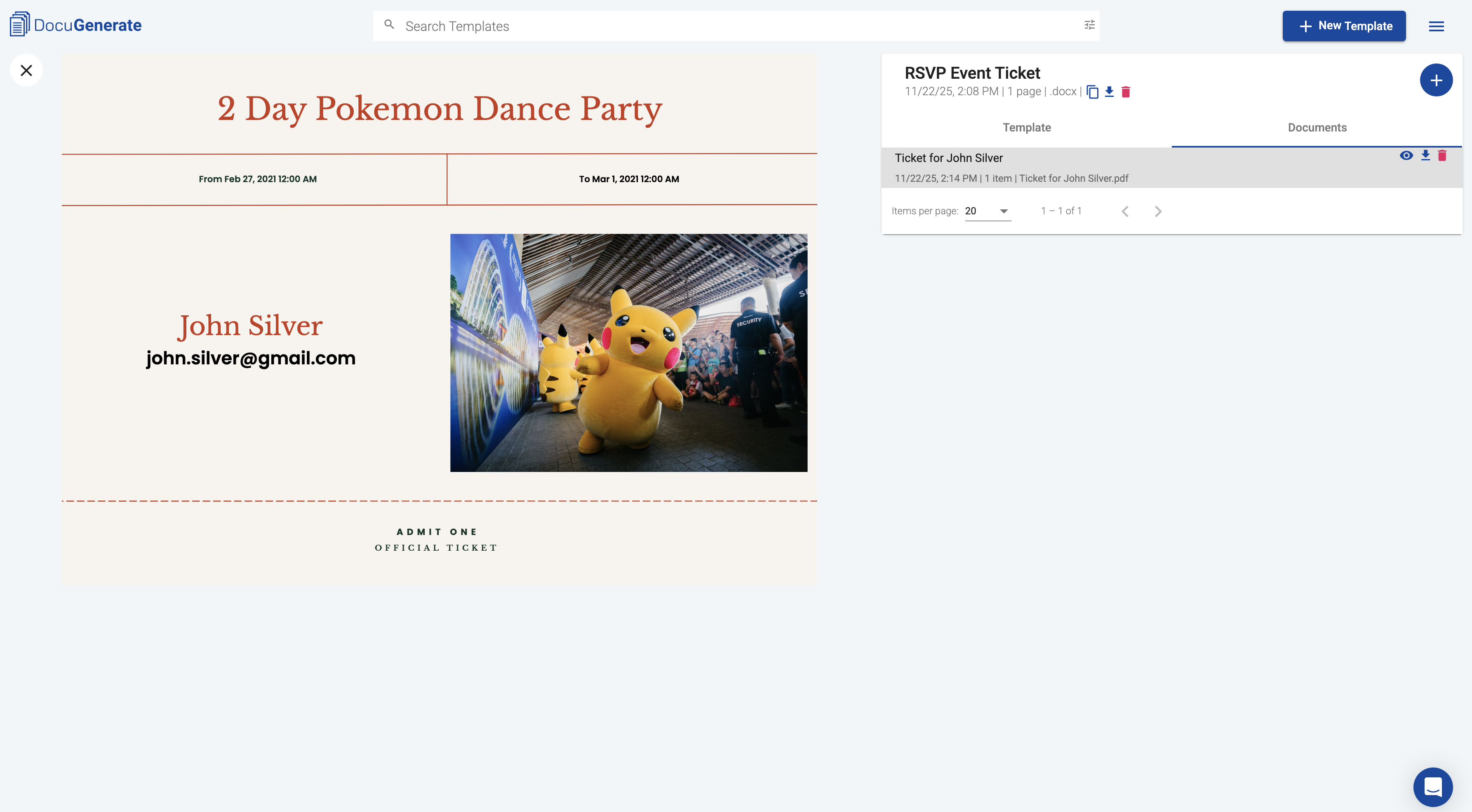Click the Pikachu photo in the ticket
The width and height of the screenshot is (1472, 812).
point(628,352)
